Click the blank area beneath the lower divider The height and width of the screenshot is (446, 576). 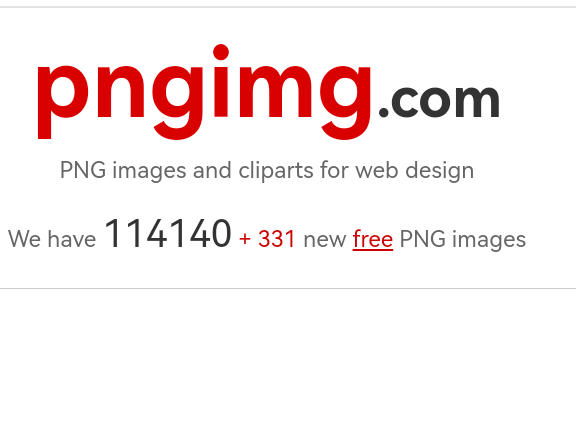pyautogui.click(x=288, y=367)
